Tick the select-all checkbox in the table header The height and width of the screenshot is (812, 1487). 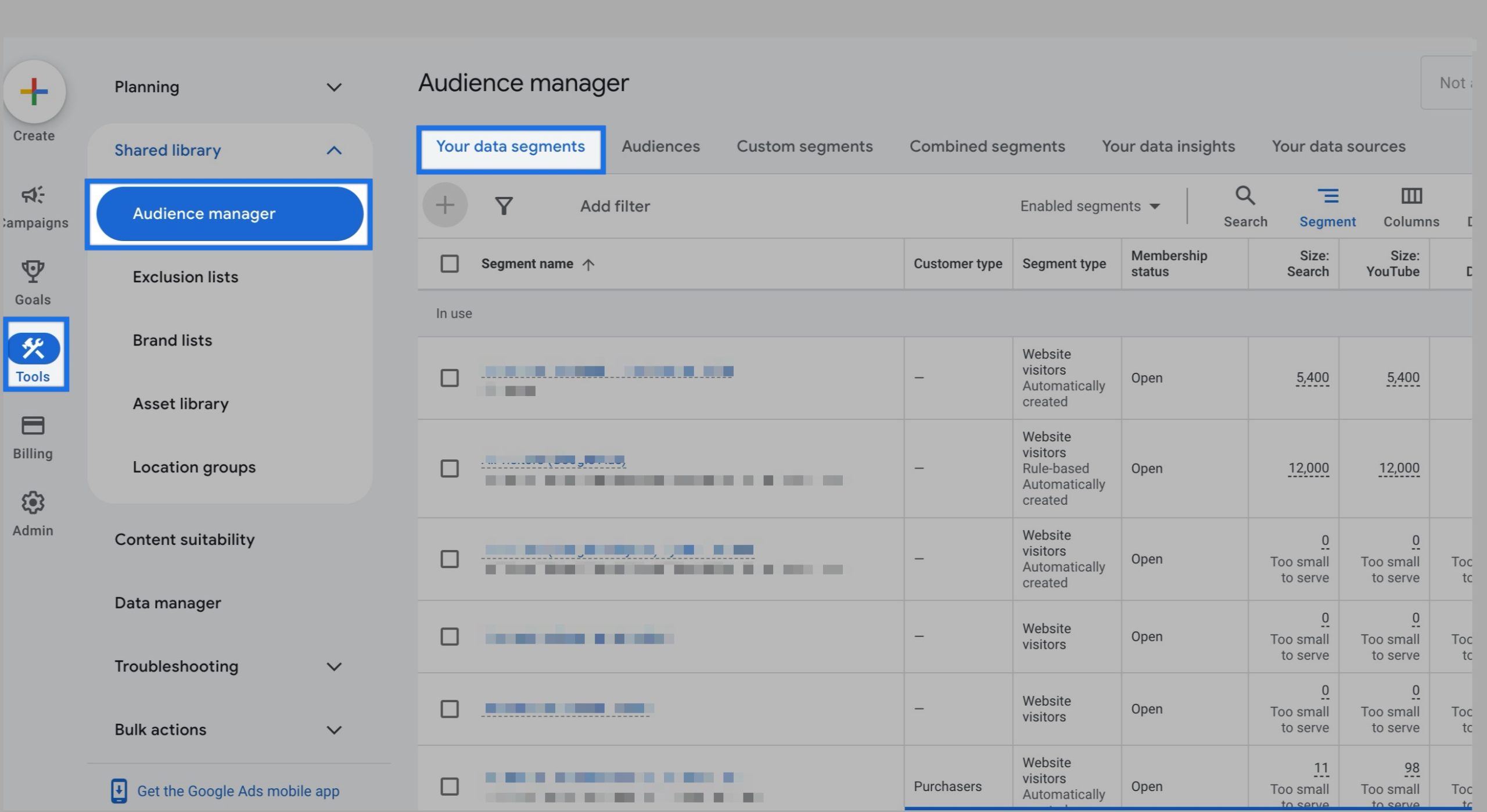(x=449, y=264)
